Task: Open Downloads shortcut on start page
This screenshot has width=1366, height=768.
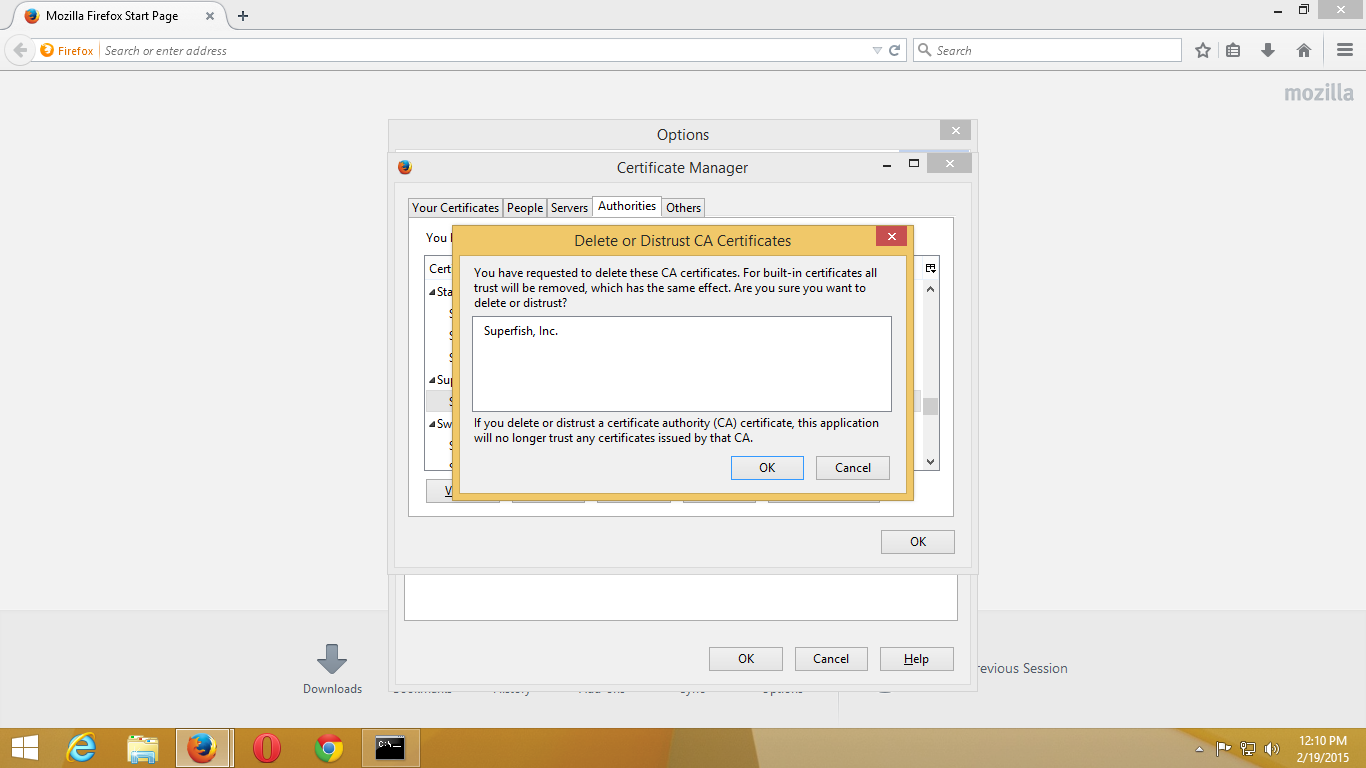Action: 332,669
